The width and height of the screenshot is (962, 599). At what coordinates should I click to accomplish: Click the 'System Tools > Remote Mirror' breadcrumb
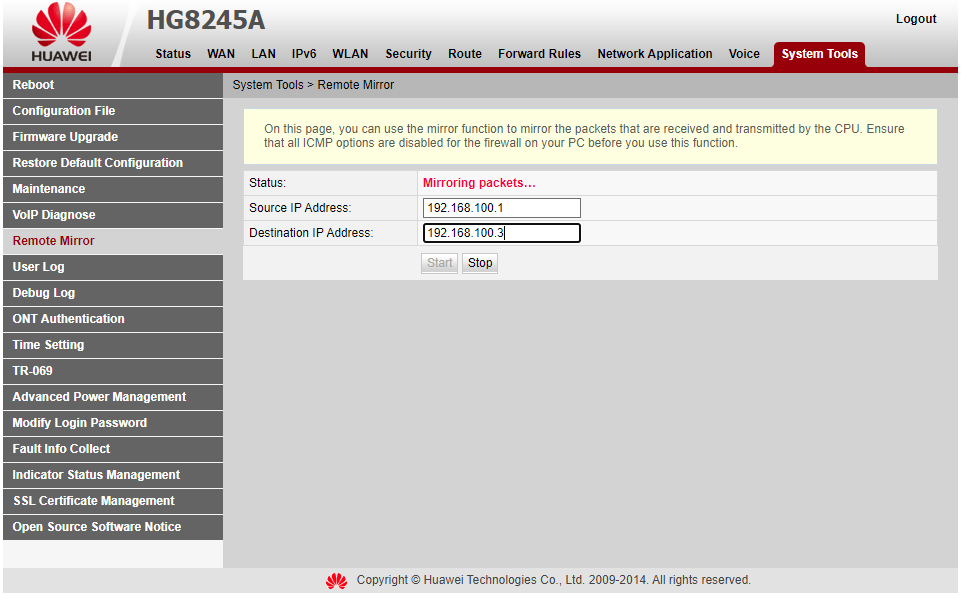point(313,85)
